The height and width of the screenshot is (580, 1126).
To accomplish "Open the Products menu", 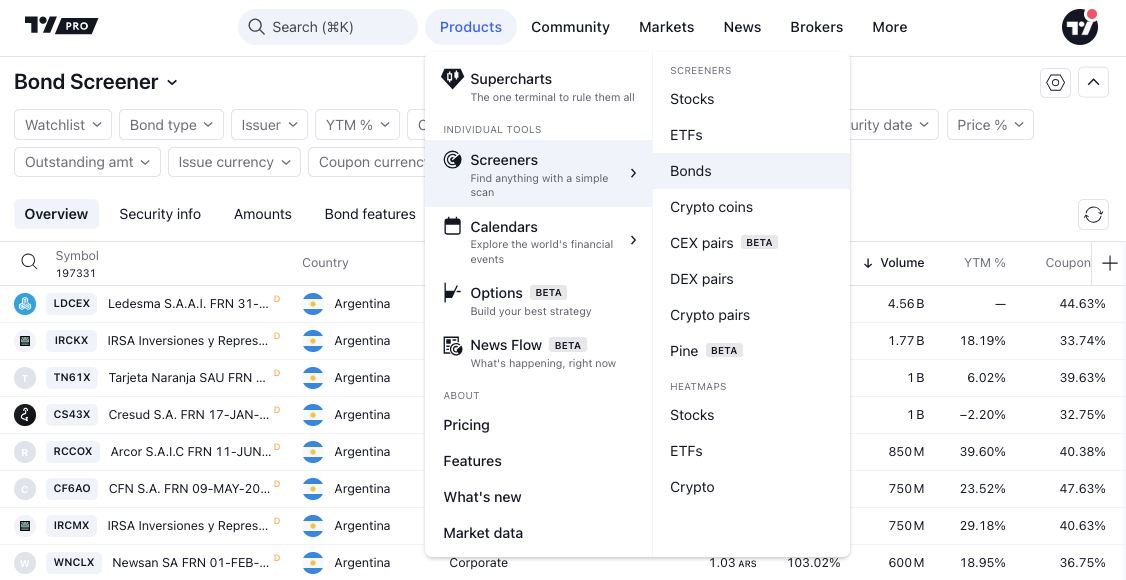I will pos(470,27).
